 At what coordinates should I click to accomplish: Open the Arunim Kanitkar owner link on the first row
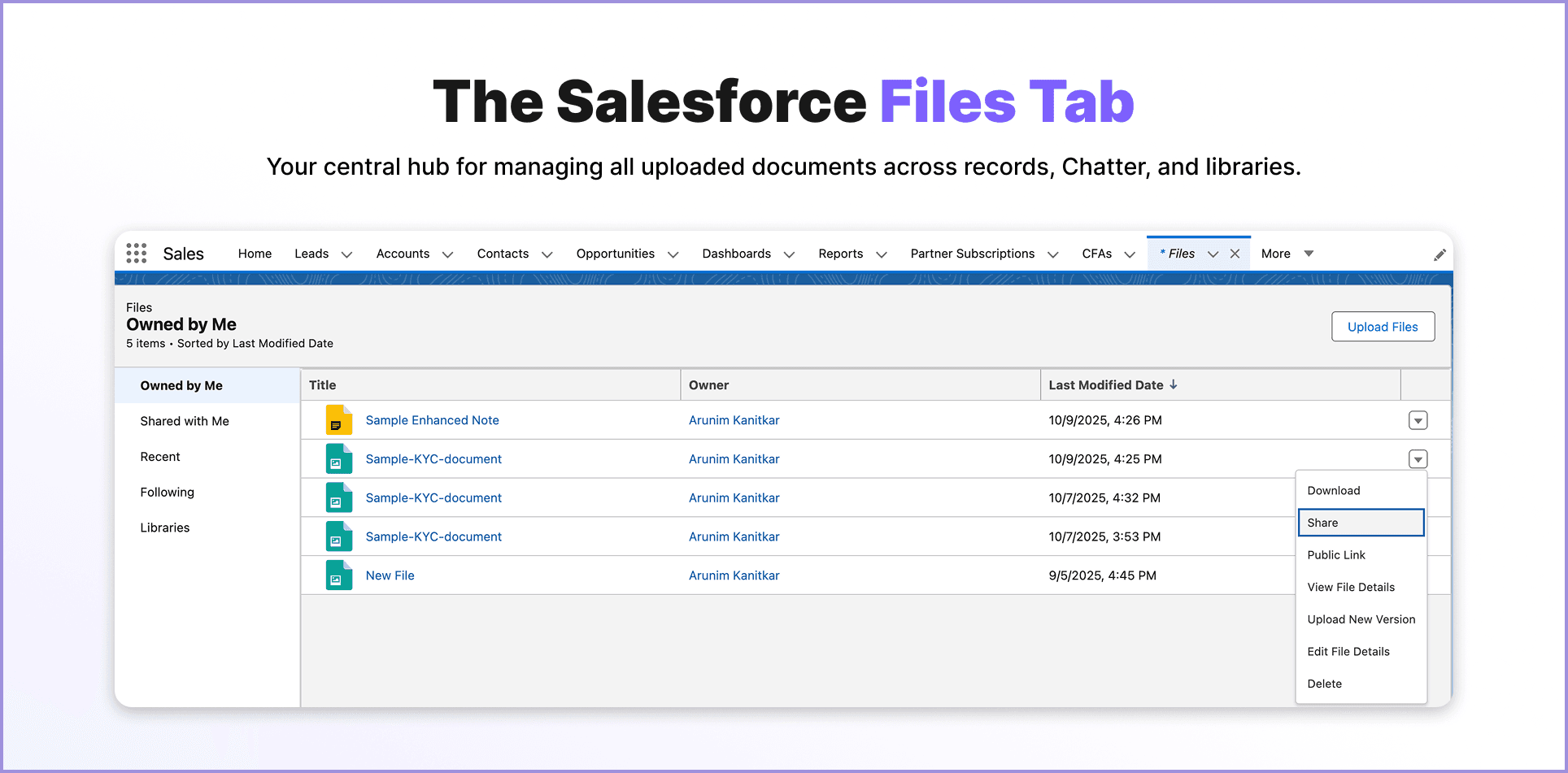tap(734, 420)
